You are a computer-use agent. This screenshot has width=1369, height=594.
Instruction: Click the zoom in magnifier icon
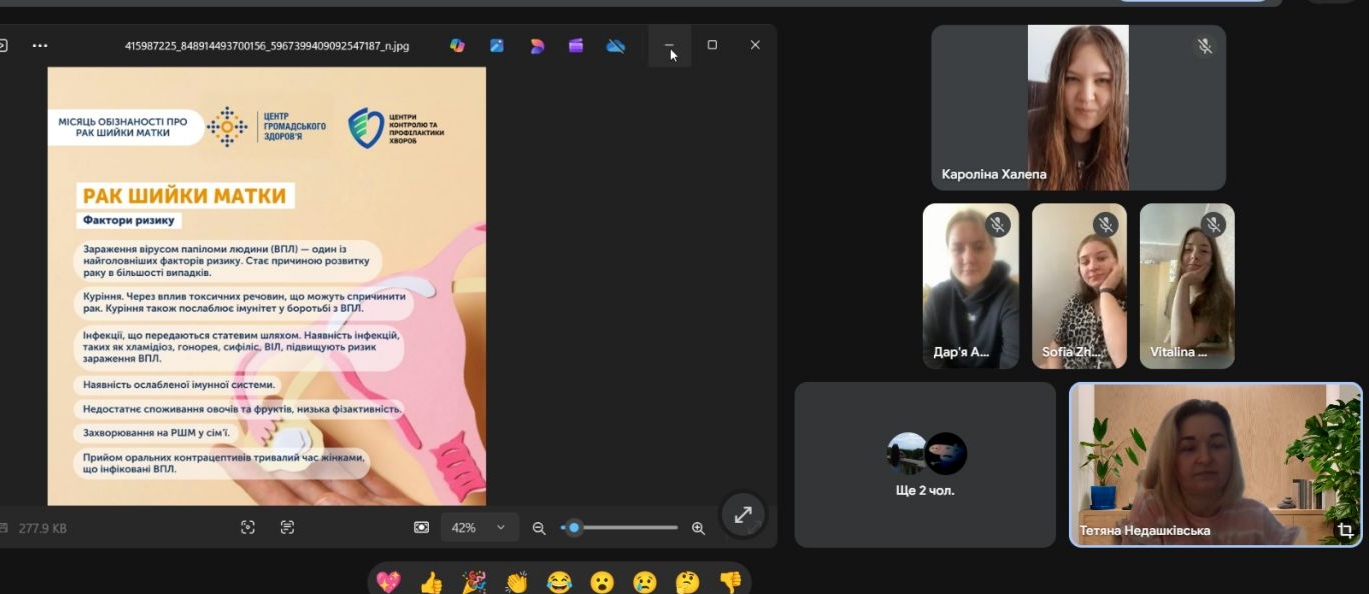698,528
